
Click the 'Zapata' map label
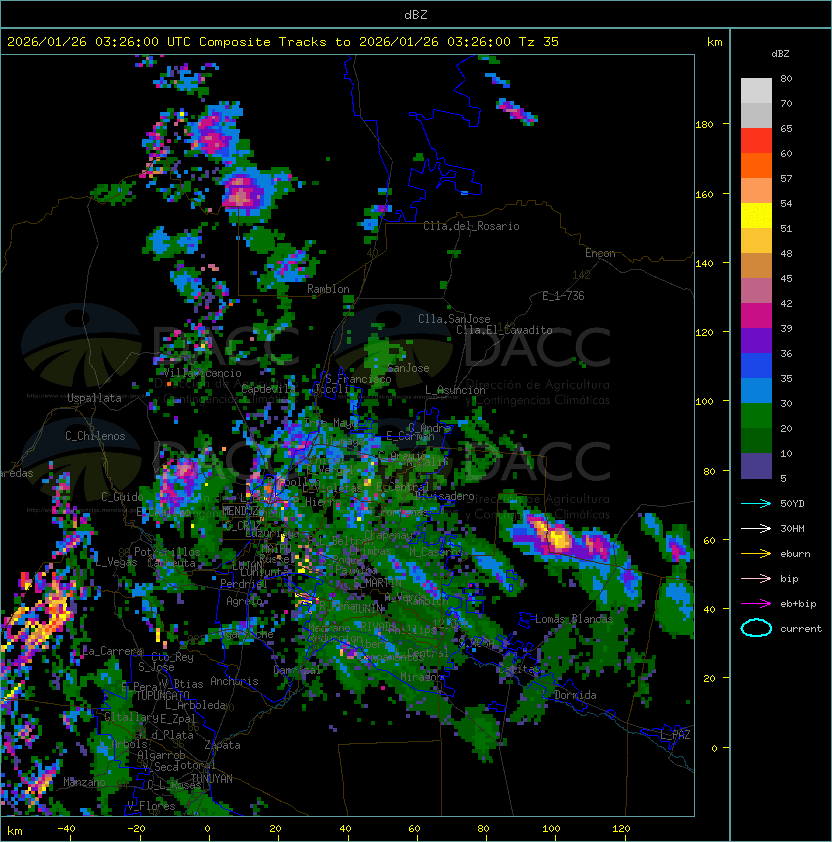[222, 745]
